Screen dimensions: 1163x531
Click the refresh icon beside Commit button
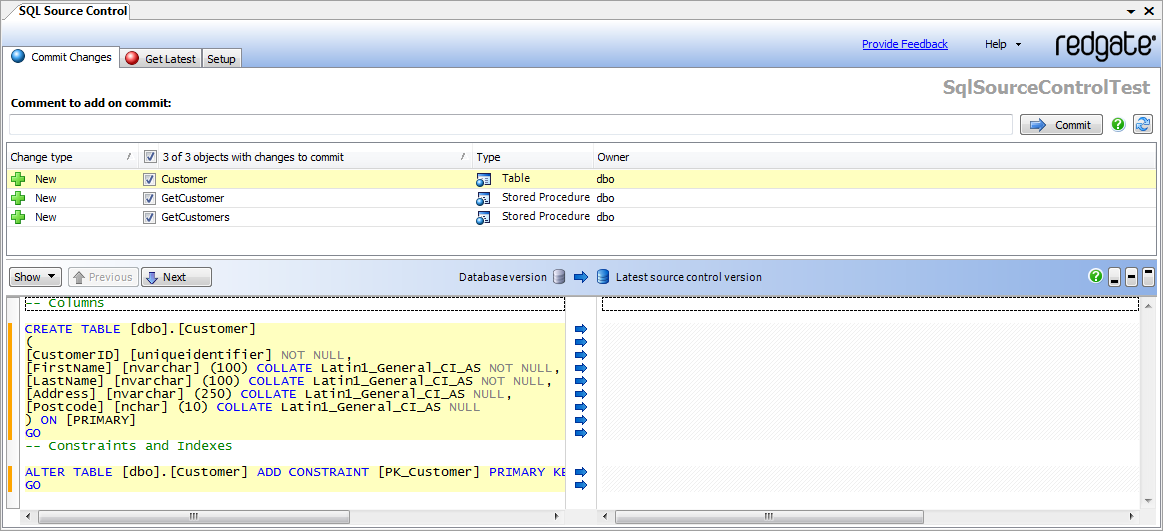pos(1142,125)
